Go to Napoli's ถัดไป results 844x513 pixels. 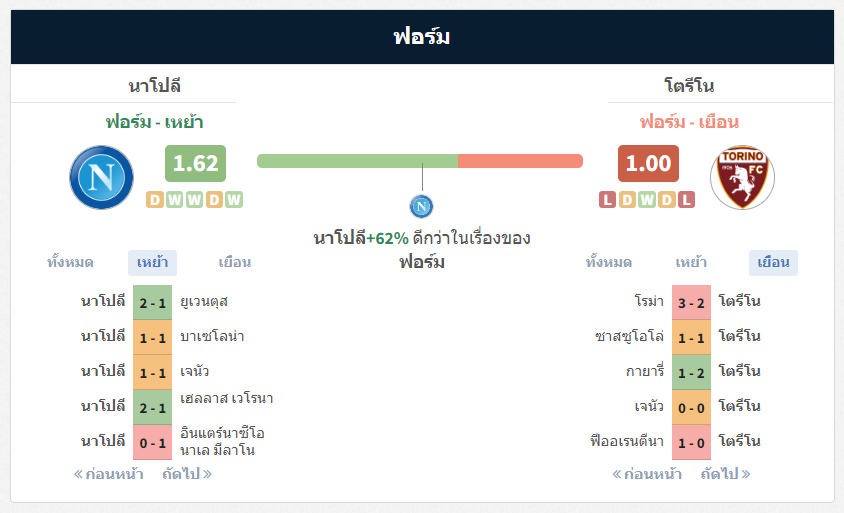pyautogui.click(x=187, y=474)
